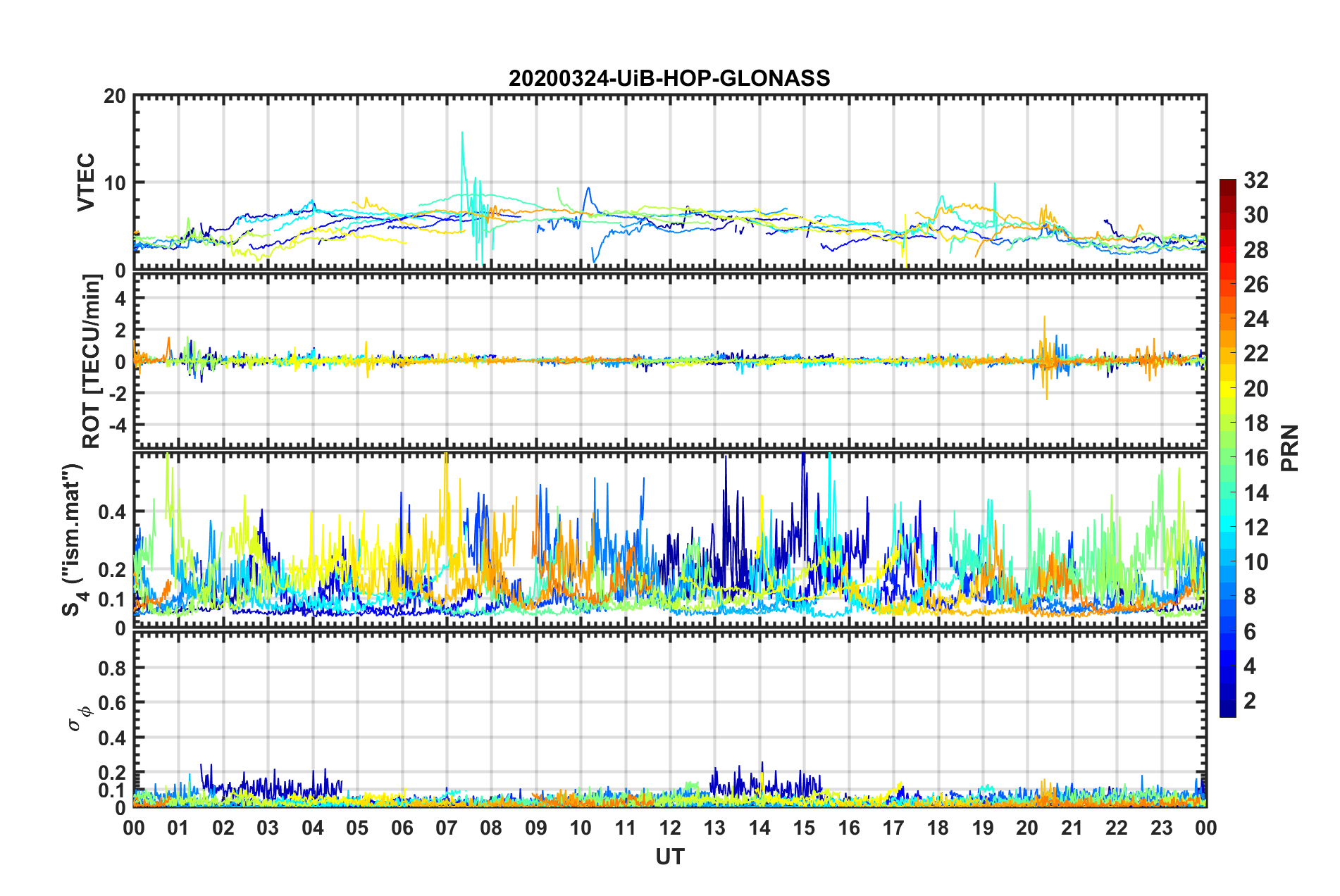The height and width of the screenshot is (896, 1340).
Task: Click inside the S4 scintillation plot panel
Action: pyautogui.click(x=670, y=540)
